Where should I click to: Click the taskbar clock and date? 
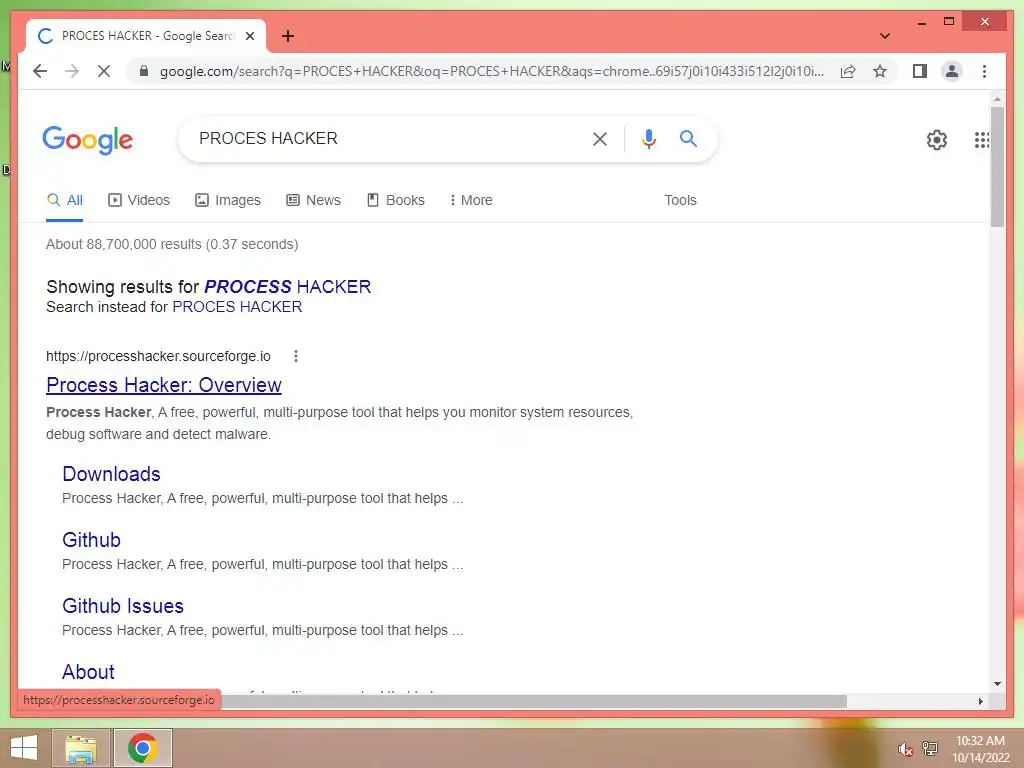point(980,749)
